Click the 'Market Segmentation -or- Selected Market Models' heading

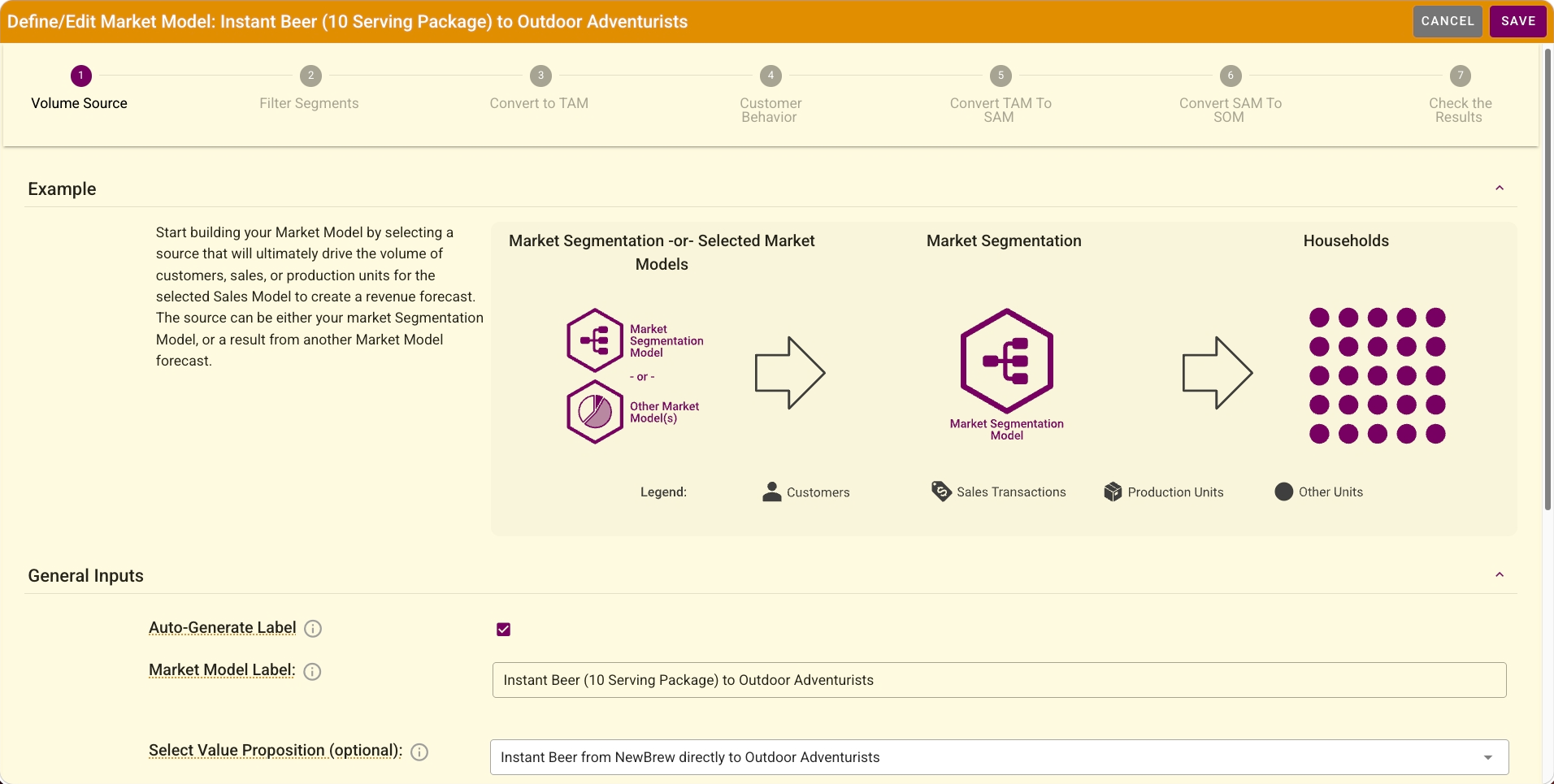click(662, 252)
